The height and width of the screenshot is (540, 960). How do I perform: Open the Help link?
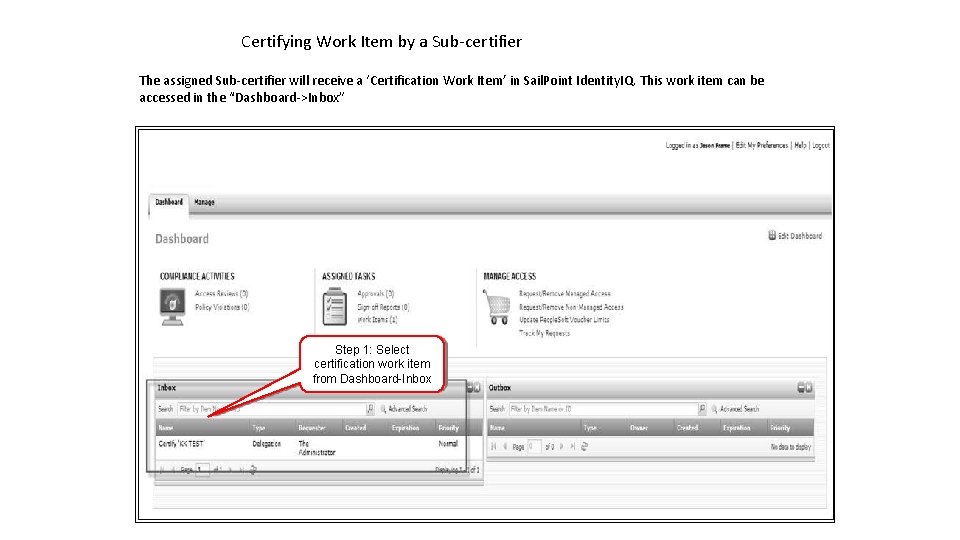800,146
